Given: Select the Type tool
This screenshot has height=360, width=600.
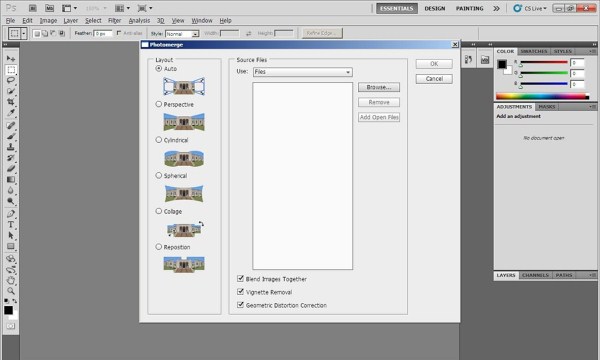Looking at the screenshot, I should [x=11, y=225].
